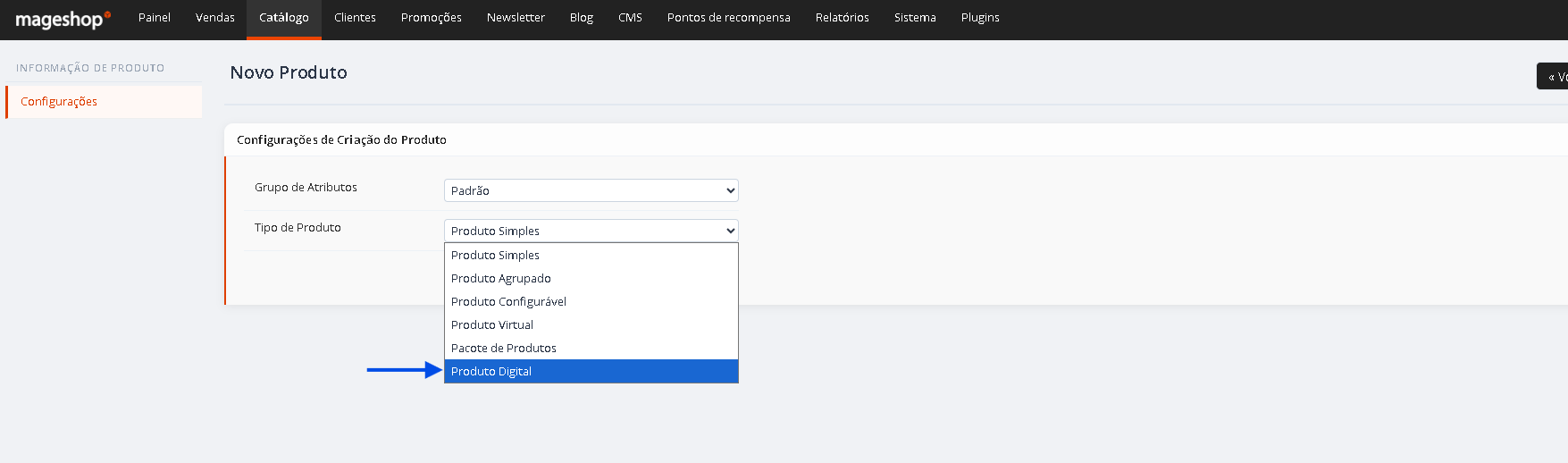Go to the Newsletter menu

[516, 18]
